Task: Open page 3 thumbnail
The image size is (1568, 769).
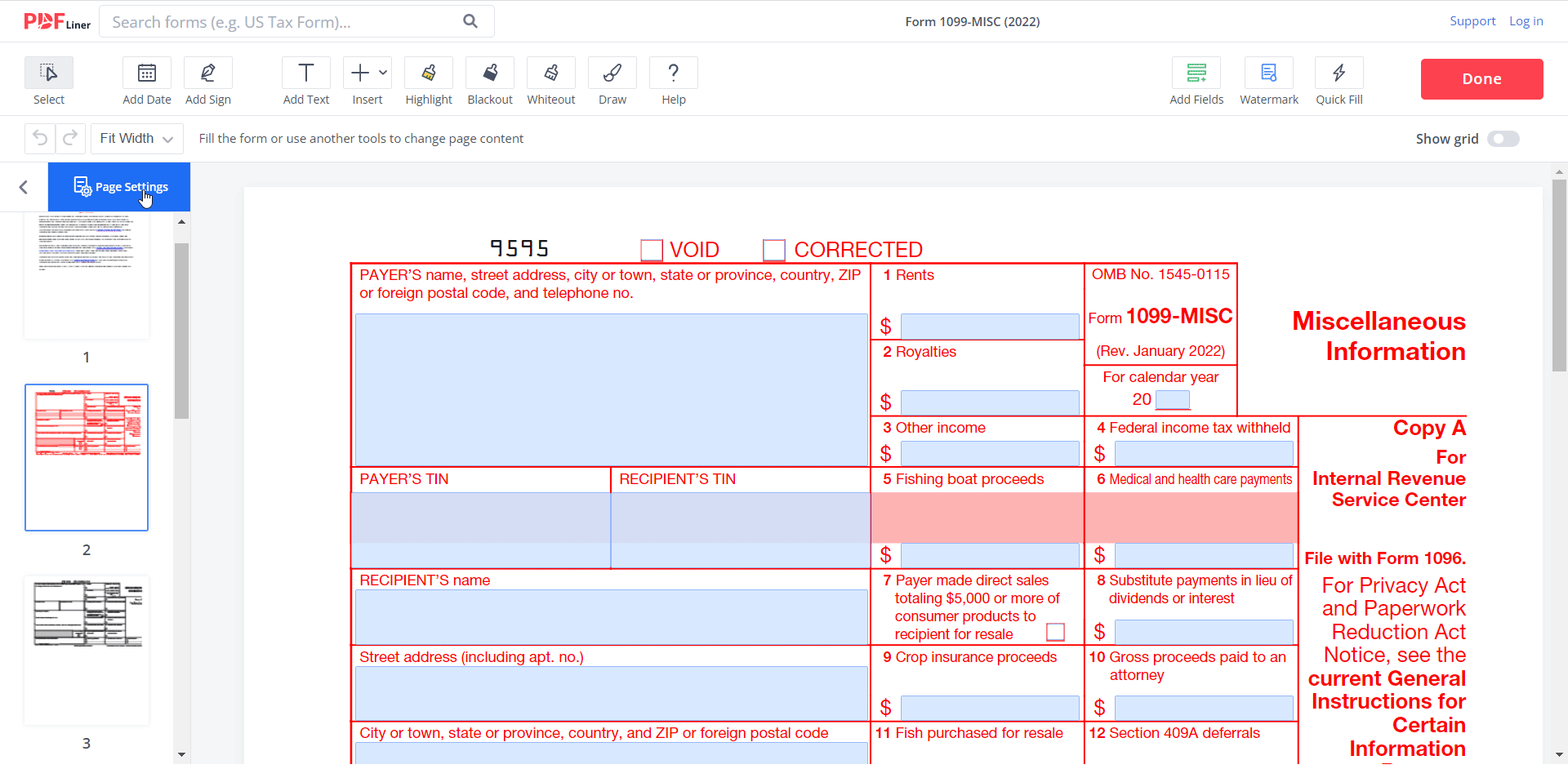Action: [87, 651]
